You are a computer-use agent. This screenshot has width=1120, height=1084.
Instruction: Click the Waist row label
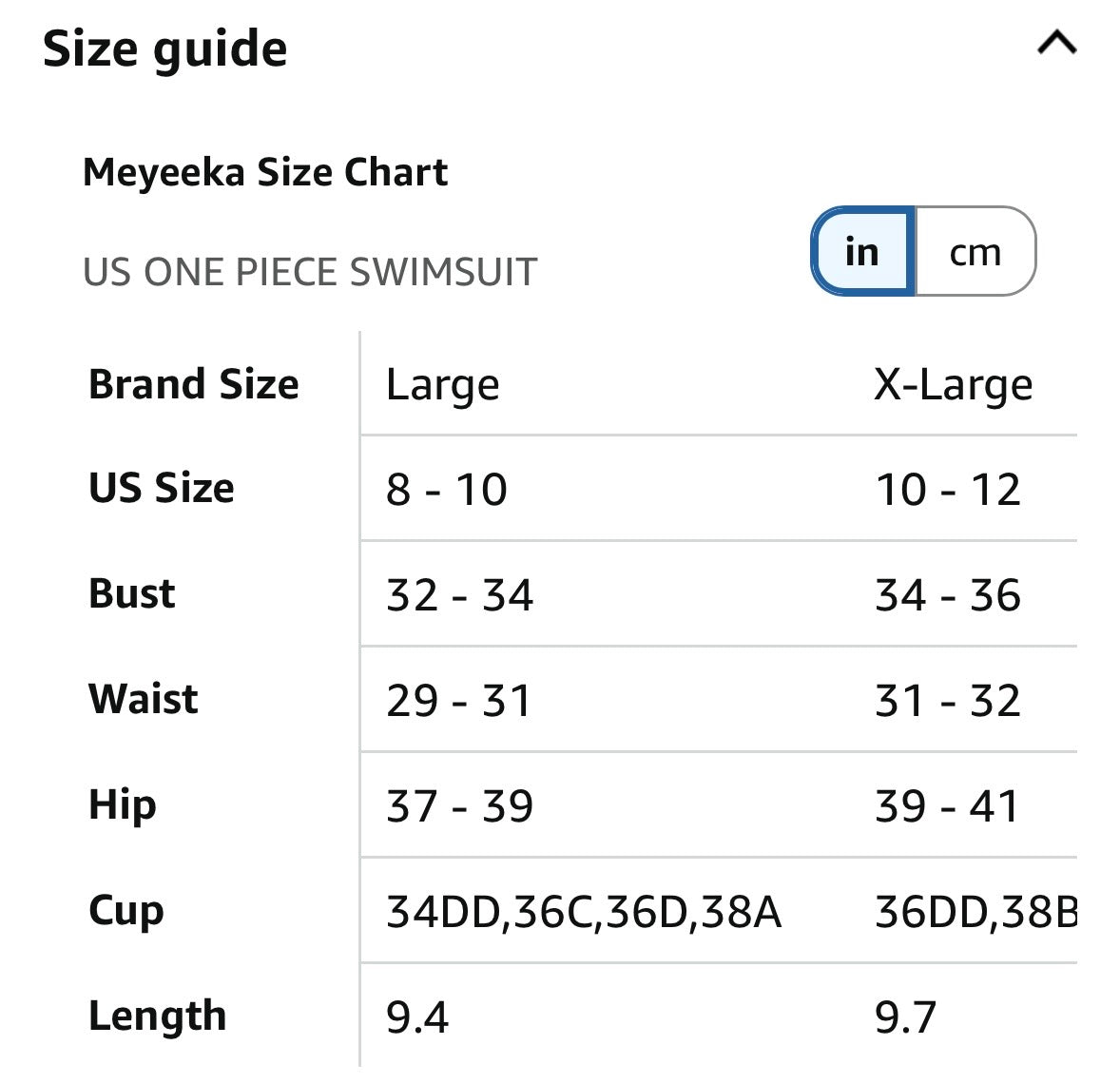coord(144,699)
